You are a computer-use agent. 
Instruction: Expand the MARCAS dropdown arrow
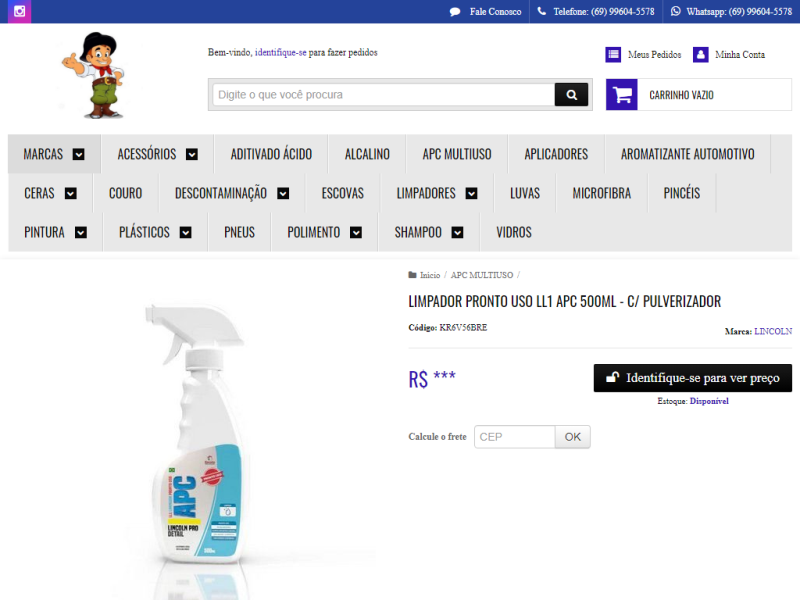tap(79, 154)
